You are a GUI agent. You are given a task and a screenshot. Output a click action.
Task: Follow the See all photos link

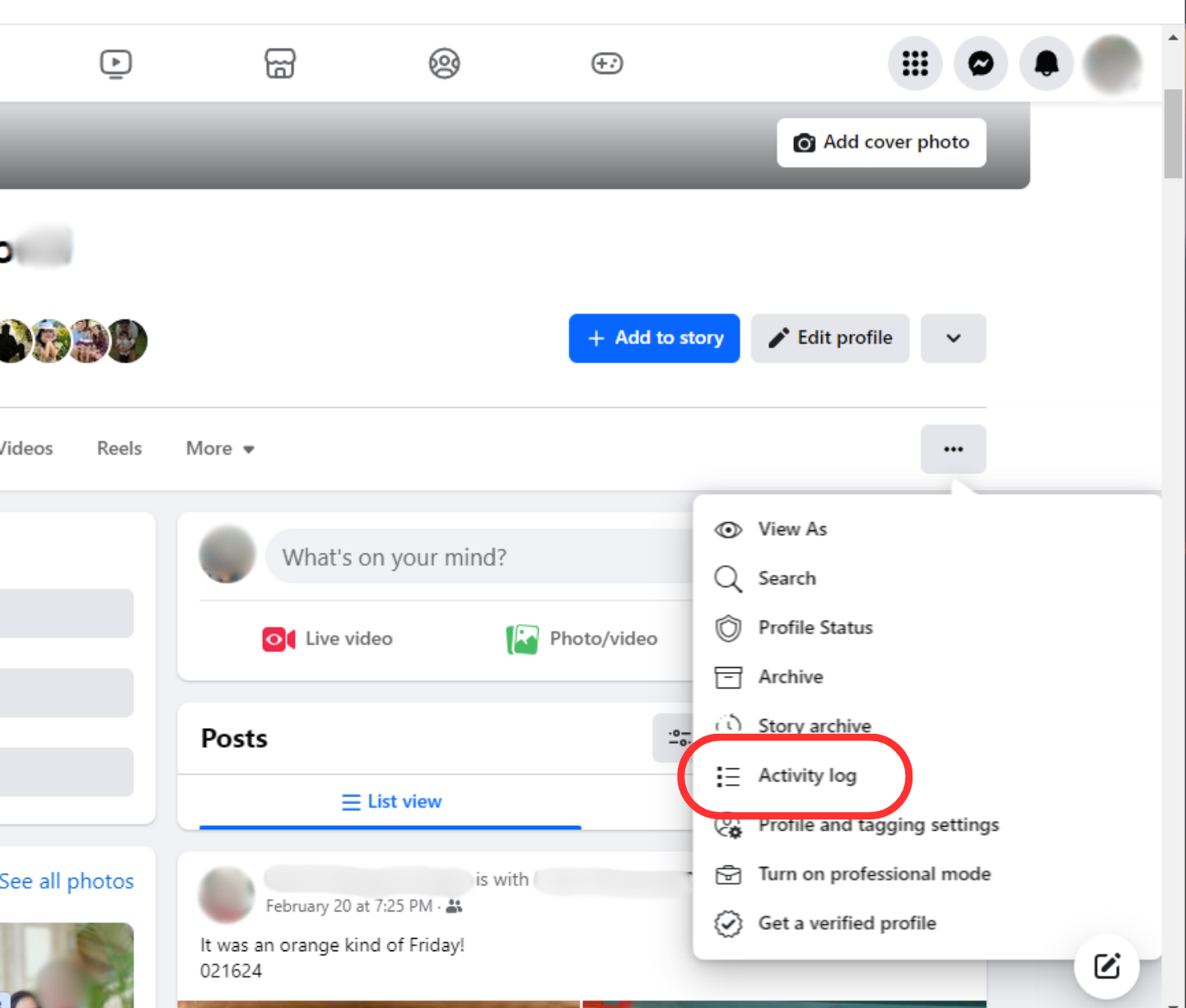click(x=67, y=881)
